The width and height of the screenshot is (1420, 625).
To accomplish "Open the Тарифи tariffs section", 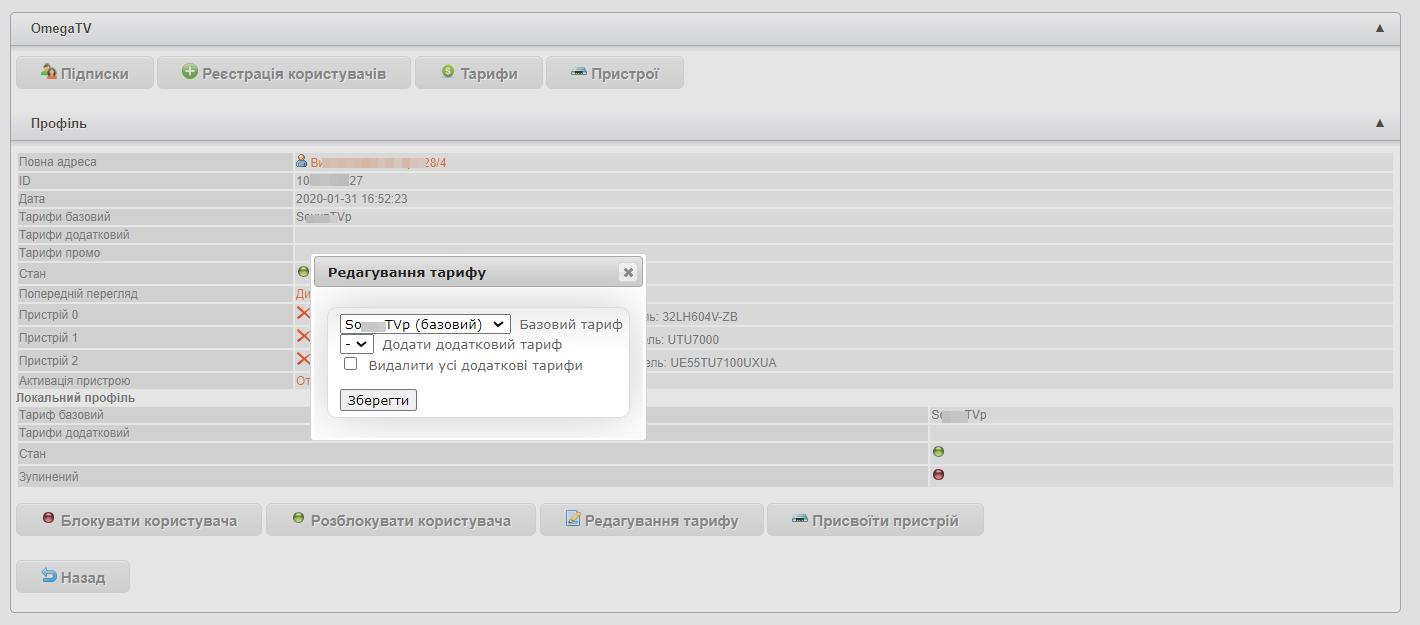I will 479,73.
